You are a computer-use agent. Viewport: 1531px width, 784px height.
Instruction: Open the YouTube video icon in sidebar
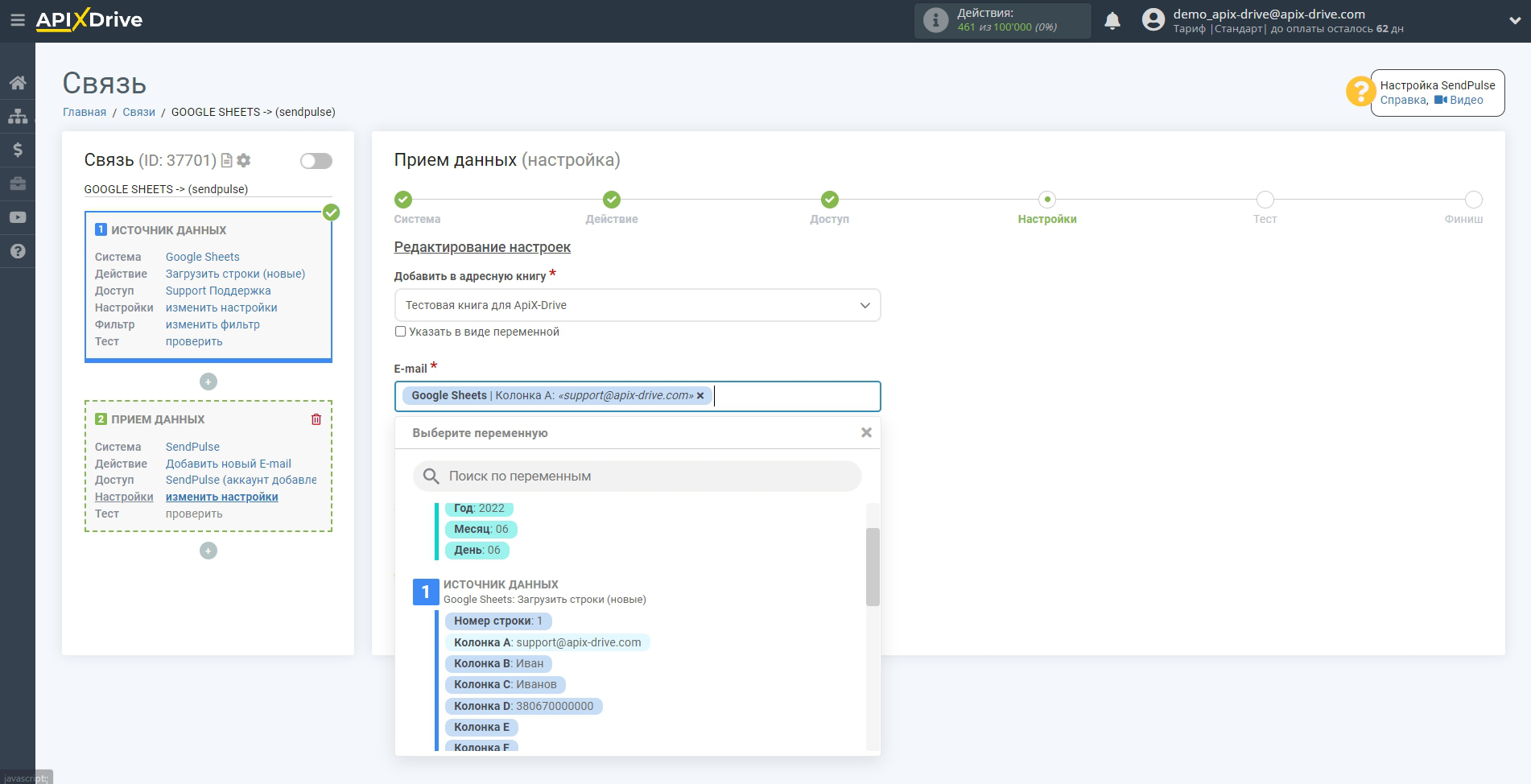[17, 217]
